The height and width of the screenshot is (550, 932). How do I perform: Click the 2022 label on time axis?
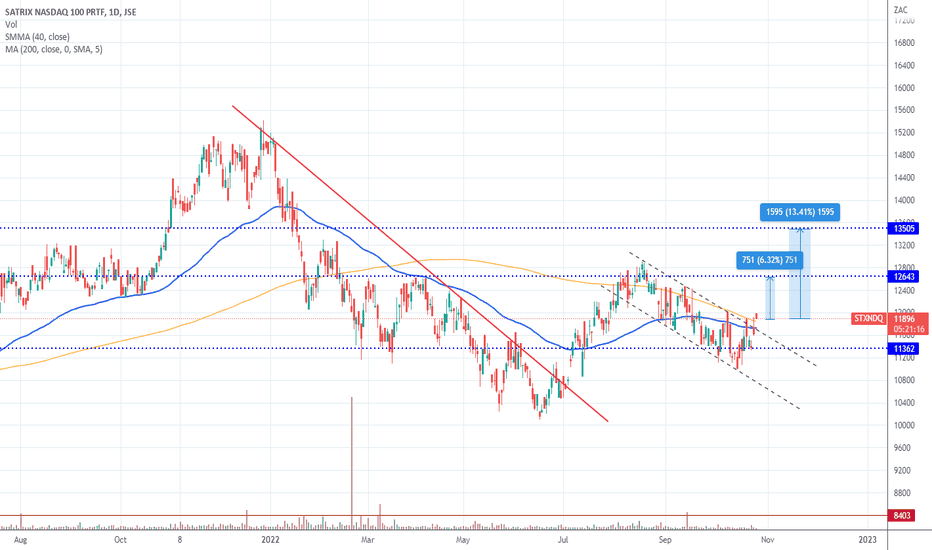click(x=270, y=540)
